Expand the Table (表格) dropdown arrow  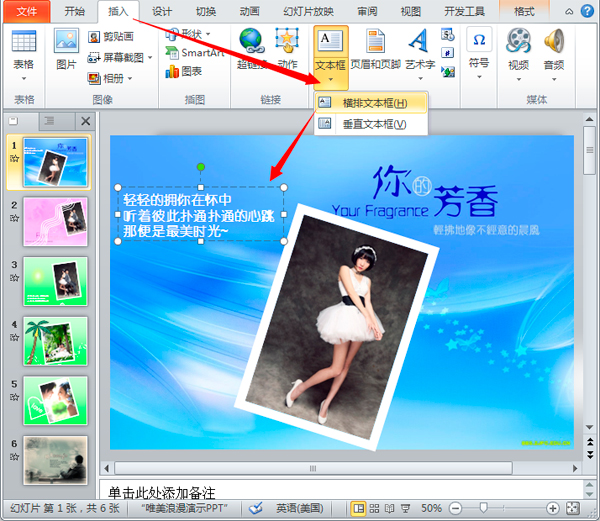click(24, 78)
